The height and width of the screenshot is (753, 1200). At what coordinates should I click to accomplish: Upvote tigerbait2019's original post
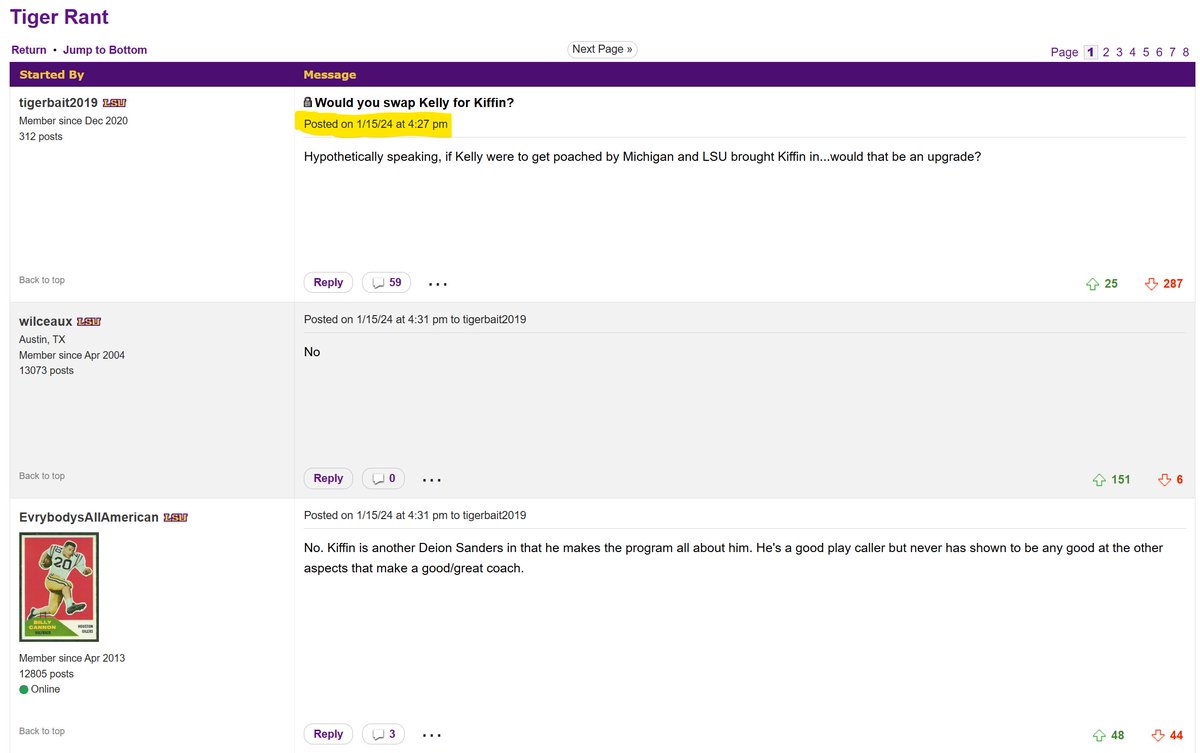coord(1092,284)
